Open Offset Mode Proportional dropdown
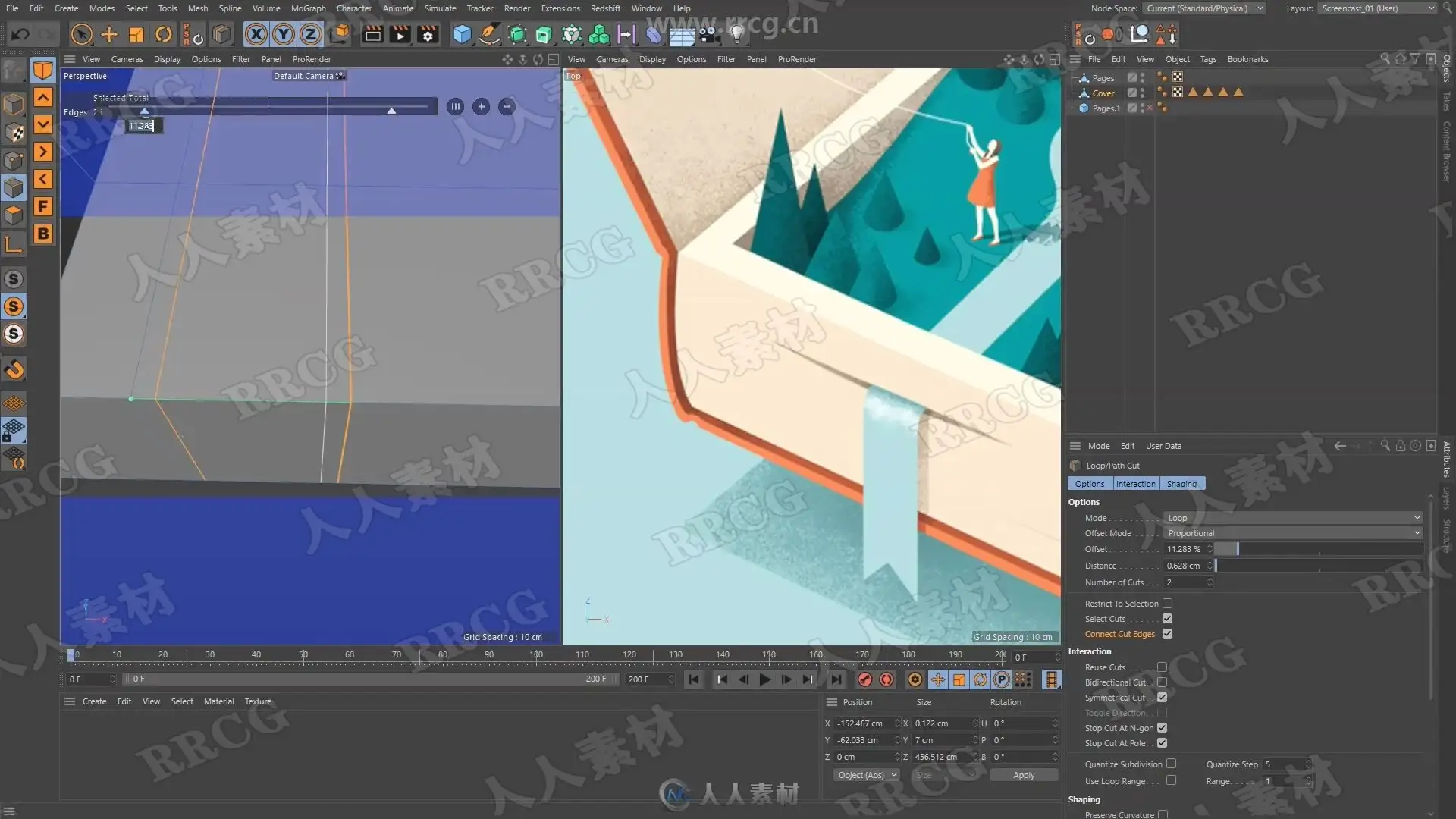The image size is (1456, 819). pyautogui.click(x=1293, y=533)
